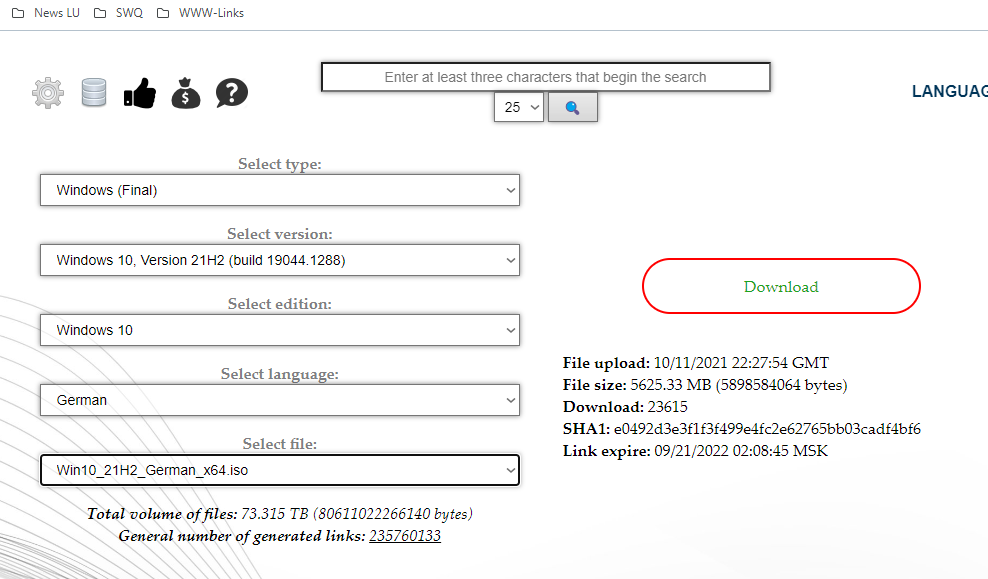The height and width of the screenshot is (579, 988).
Task: Open the money bag donate icon
Action: [186, 93]
